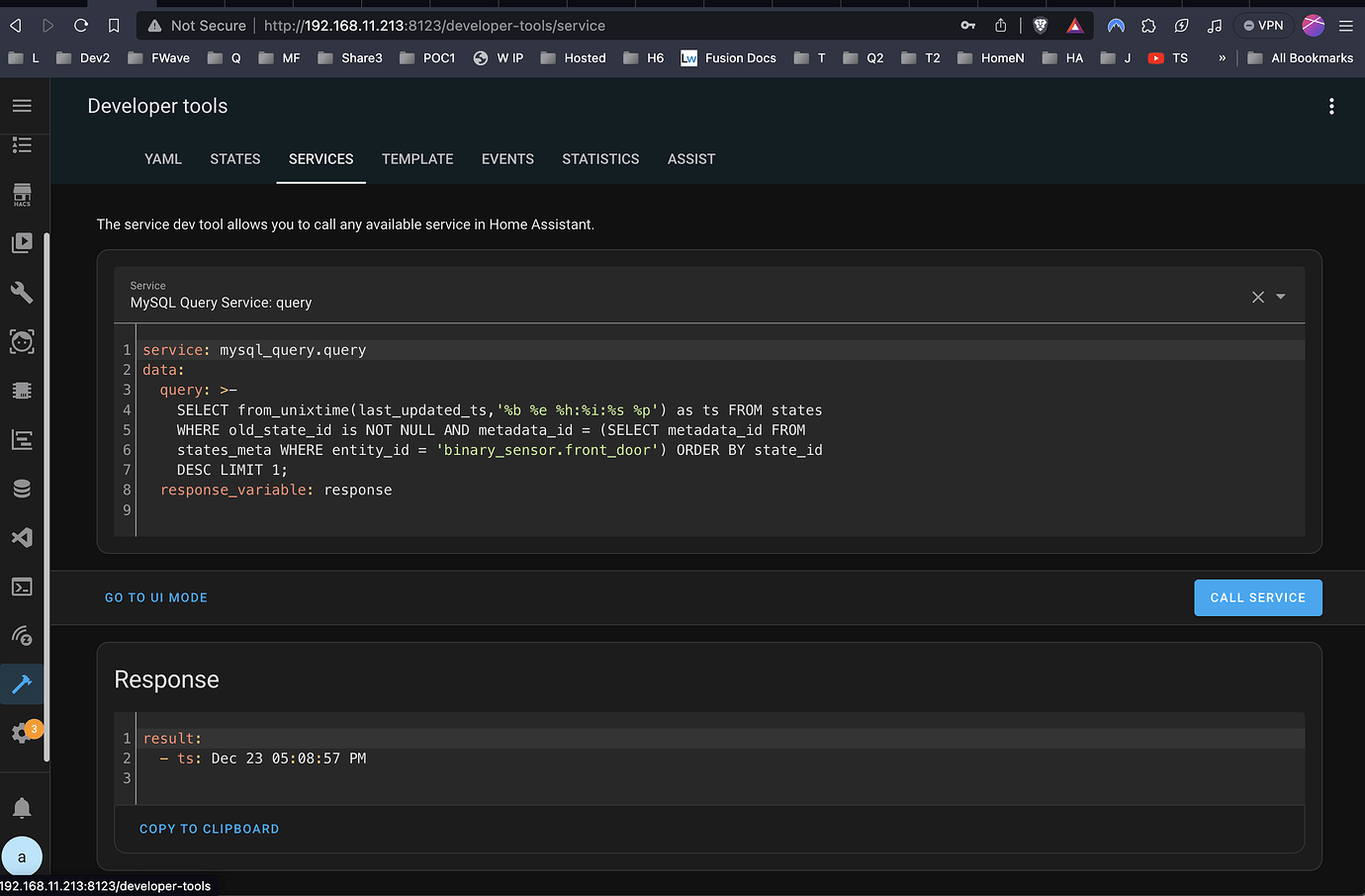The width and height of the screenshot is (1365, 896).
Task: Open the browser profile avatar
Action: [x=1314, y=26]
